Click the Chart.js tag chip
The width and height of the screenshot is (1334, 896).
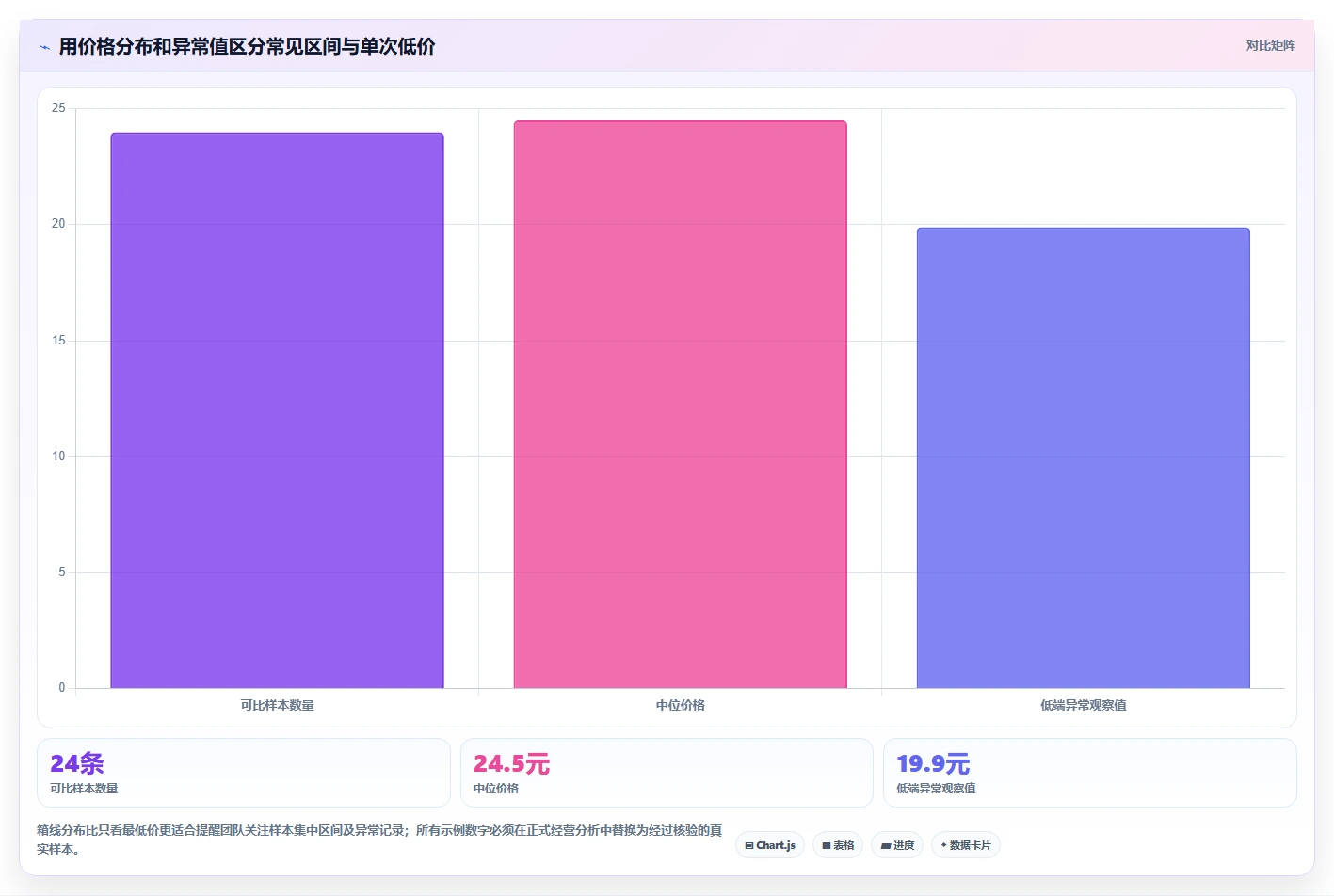[x=769, y=845]
